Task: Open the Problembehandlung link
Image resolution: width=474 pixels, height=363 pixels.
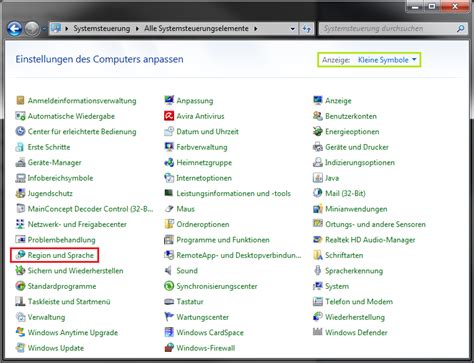Action: [61, 240]
